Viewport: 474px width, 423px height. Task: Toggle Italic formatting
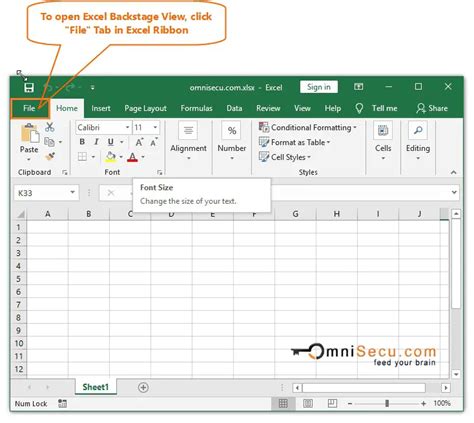(96, 142)
